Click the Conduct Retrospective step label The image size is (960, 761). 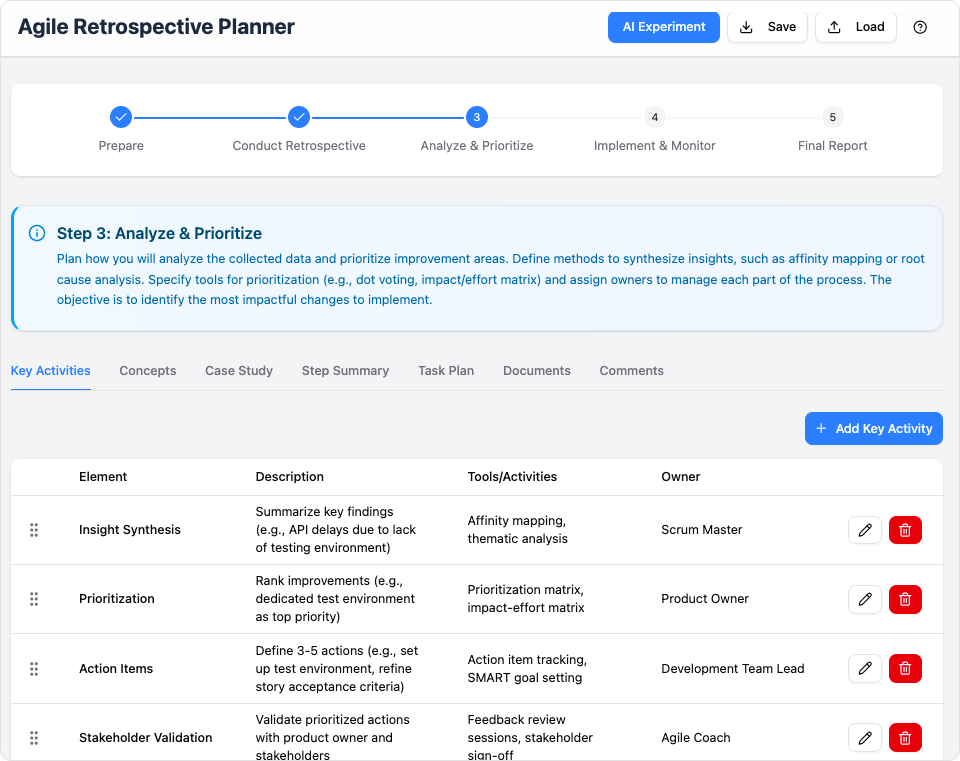(299, 146)
